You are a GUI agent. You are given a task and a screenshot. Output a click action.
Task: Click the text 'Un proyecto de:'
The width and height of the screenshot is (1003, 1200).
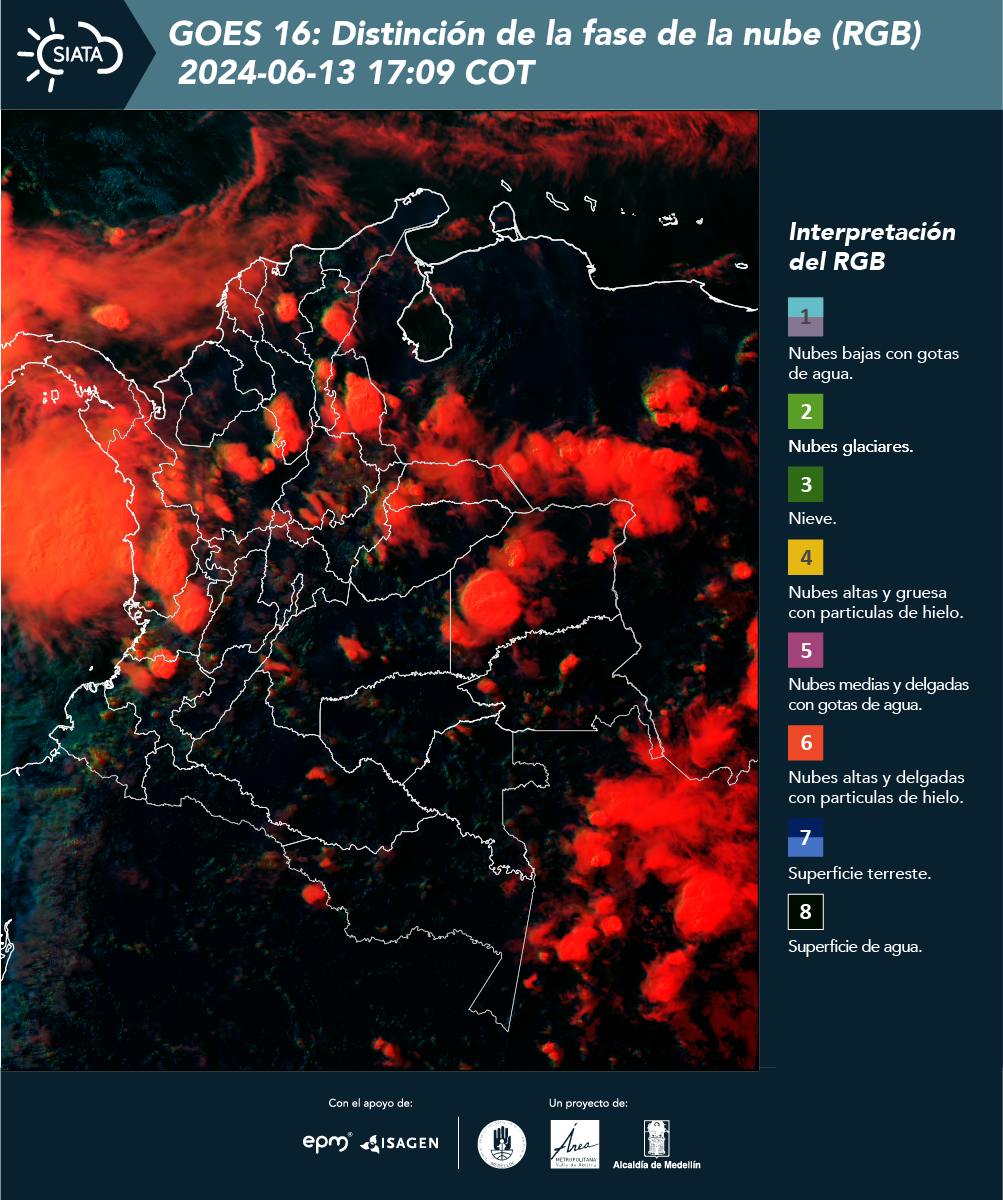click(x=588, y=1104)
